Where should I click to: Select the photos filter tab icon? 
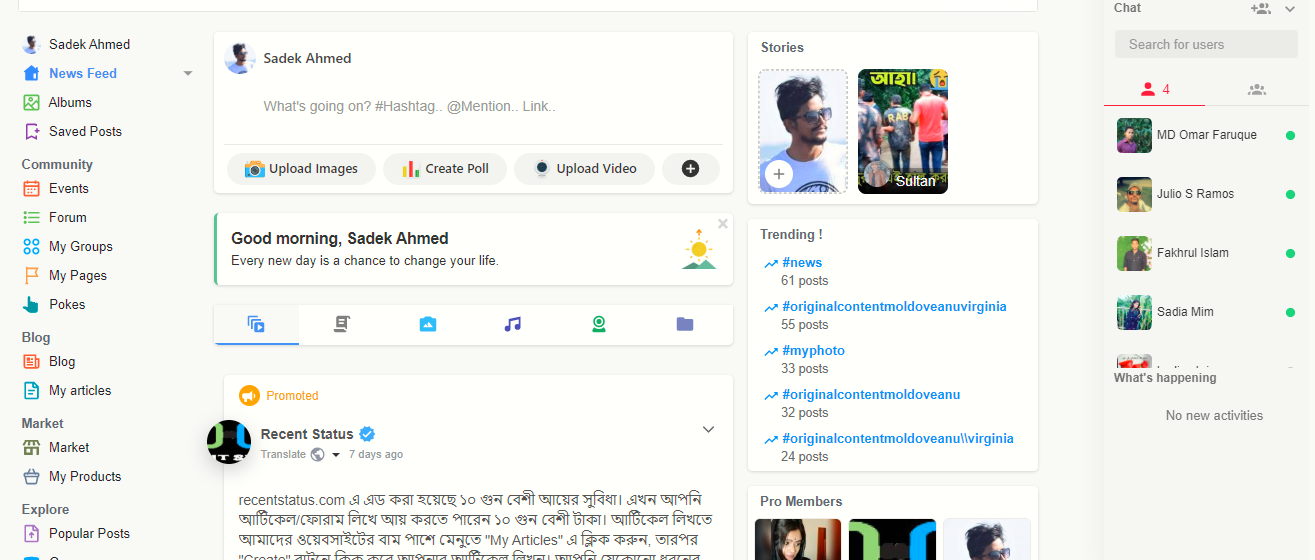428,324
